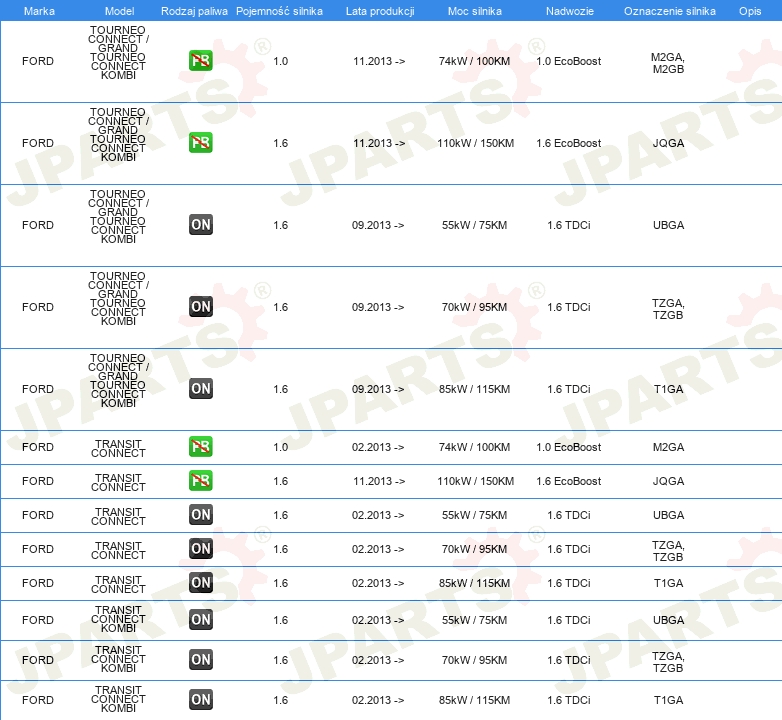The width and height of the screenshot is (782, 720).
Task: Click the Rodzaj paliwa column header
Action: point(194,11)
